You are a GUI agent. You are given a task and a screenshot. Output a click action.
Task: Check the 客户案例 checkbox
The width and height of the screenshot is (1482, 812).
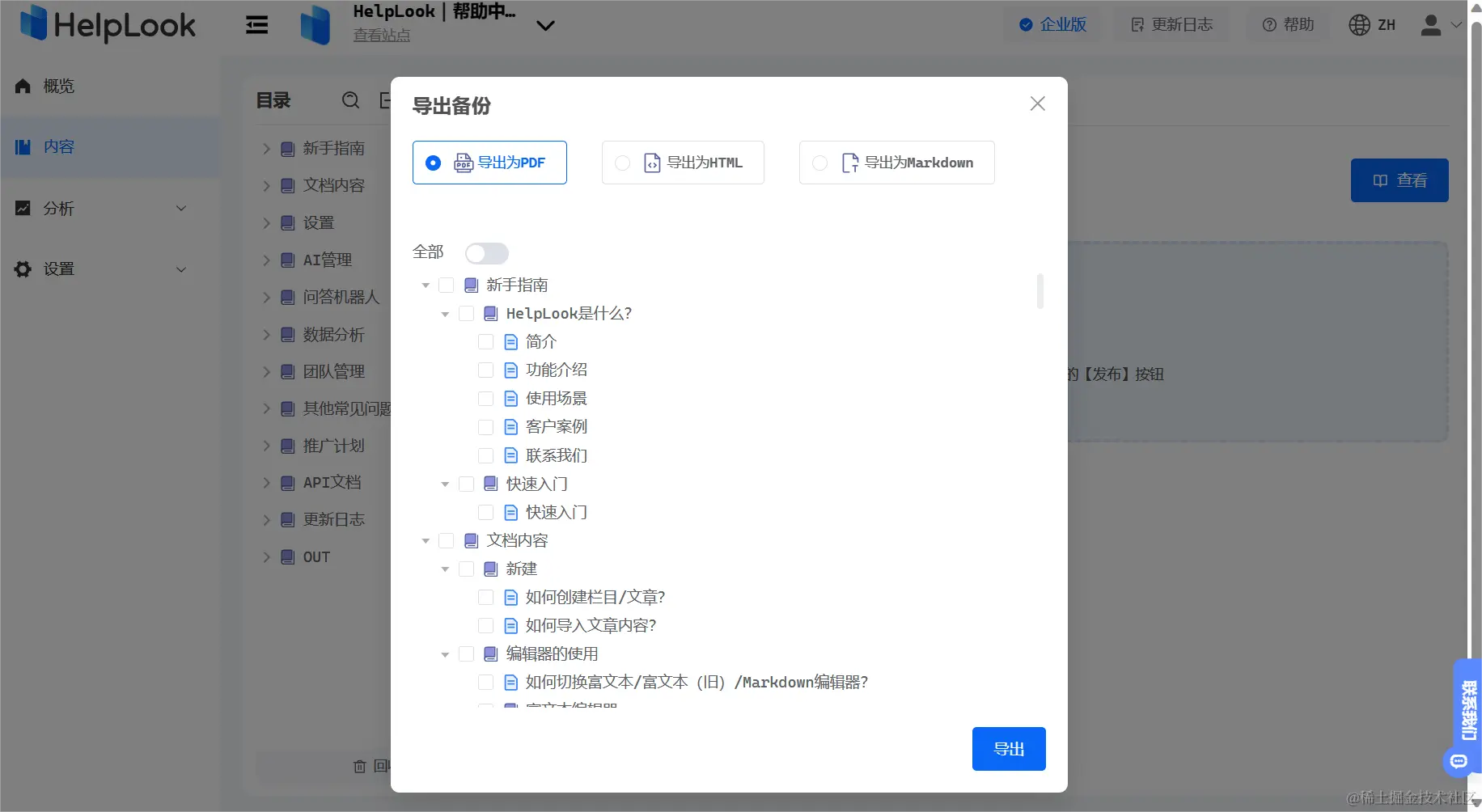coord(485,426)
